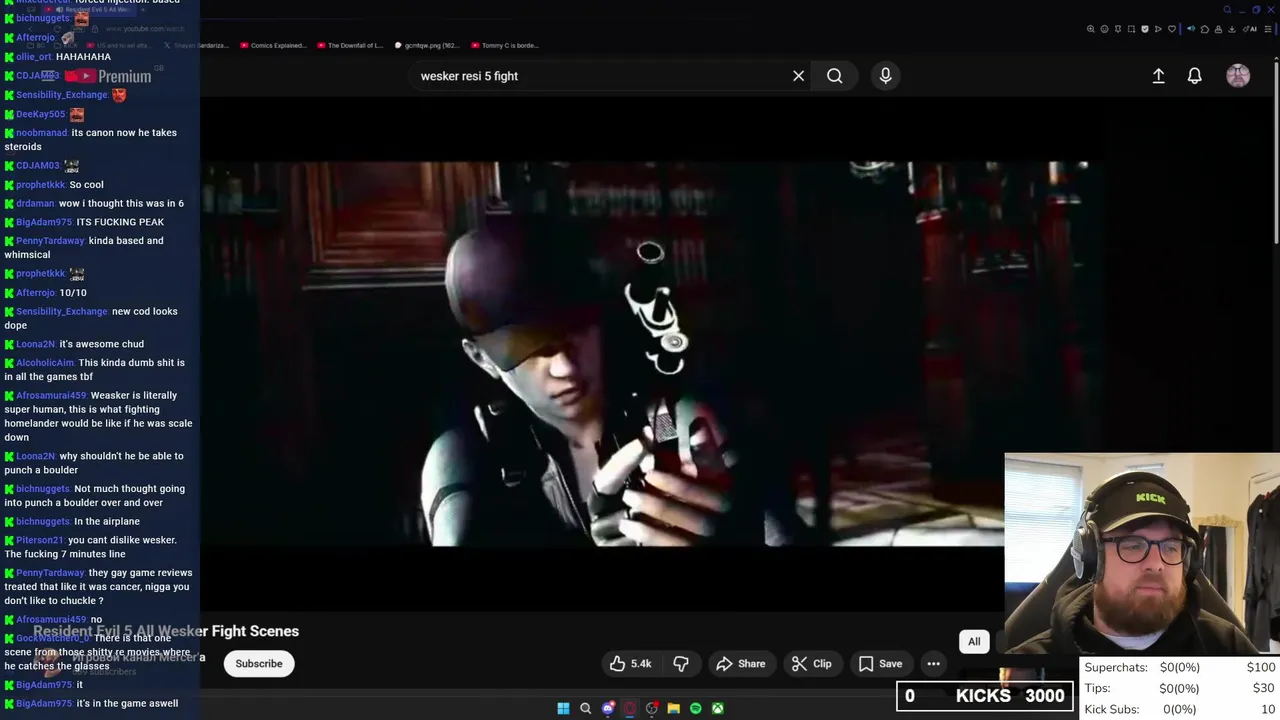This screenshot has height=720, width=1280.
Task: Open Spotify from the taskbar
Action: tap(696, 708)
